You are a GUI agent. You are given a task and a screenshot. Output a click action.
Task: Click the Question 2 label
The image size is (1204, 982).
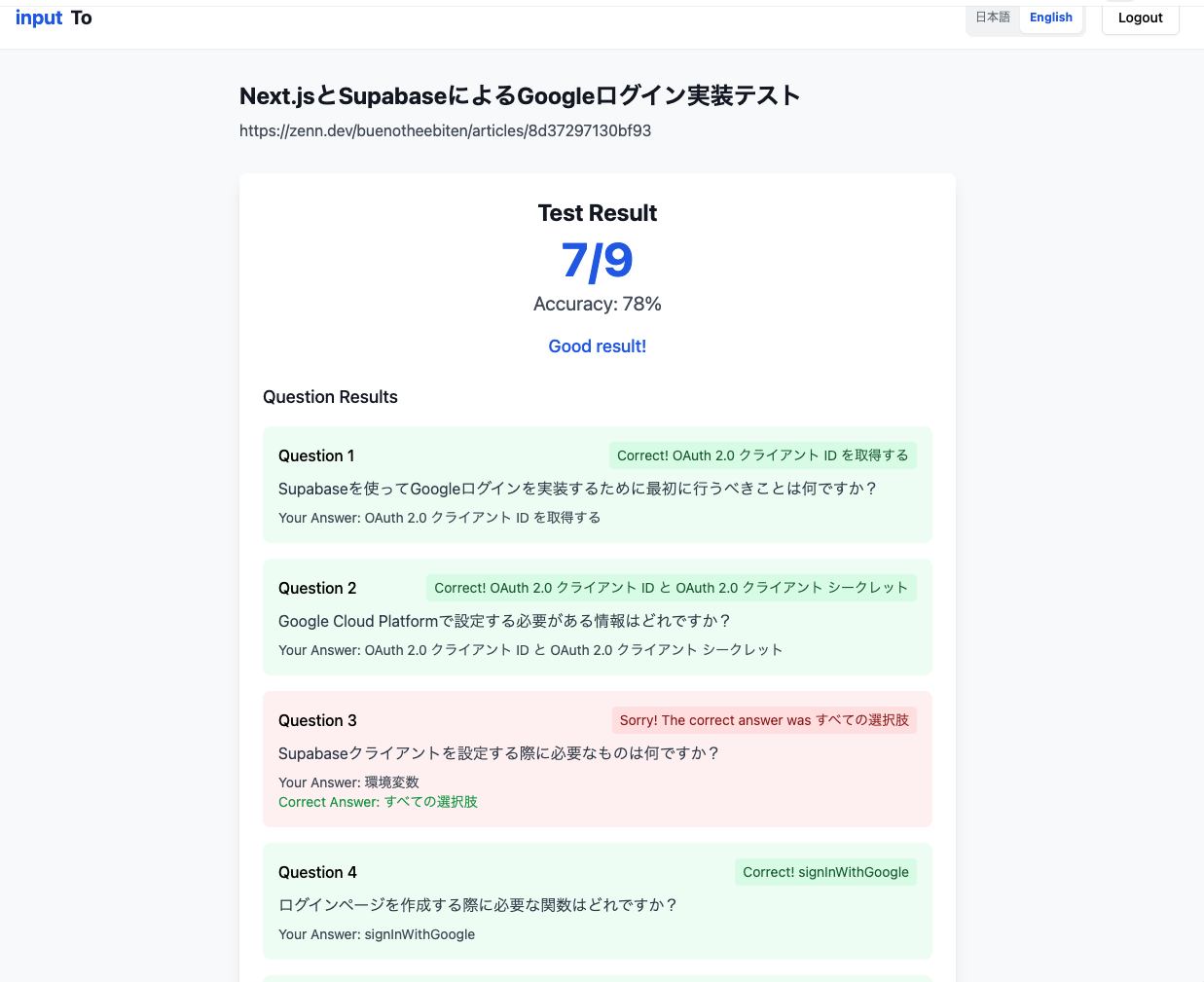point(317,588)
